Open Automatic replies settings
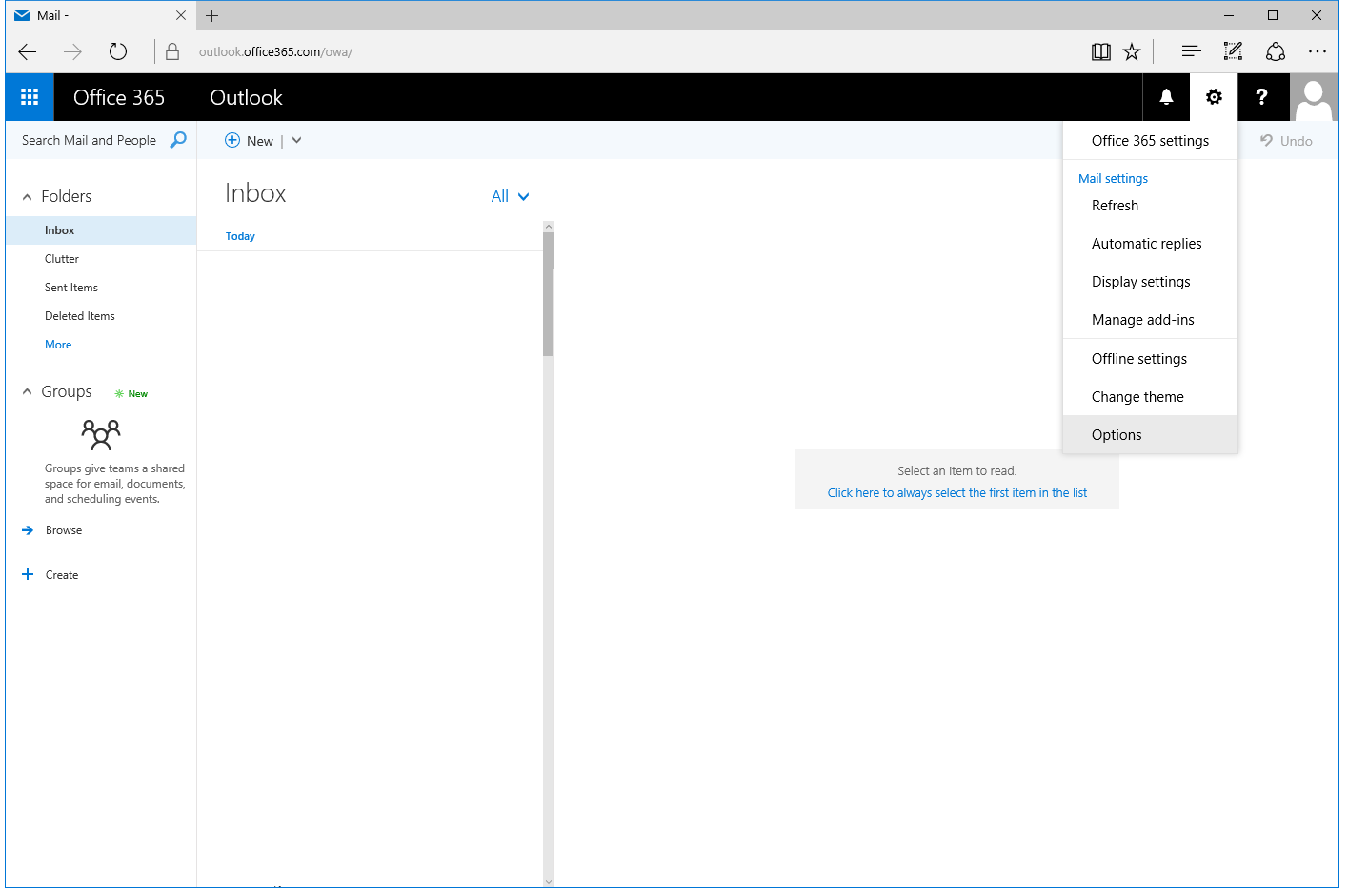The image size is (1348, 896). [x=1146, y=243]
